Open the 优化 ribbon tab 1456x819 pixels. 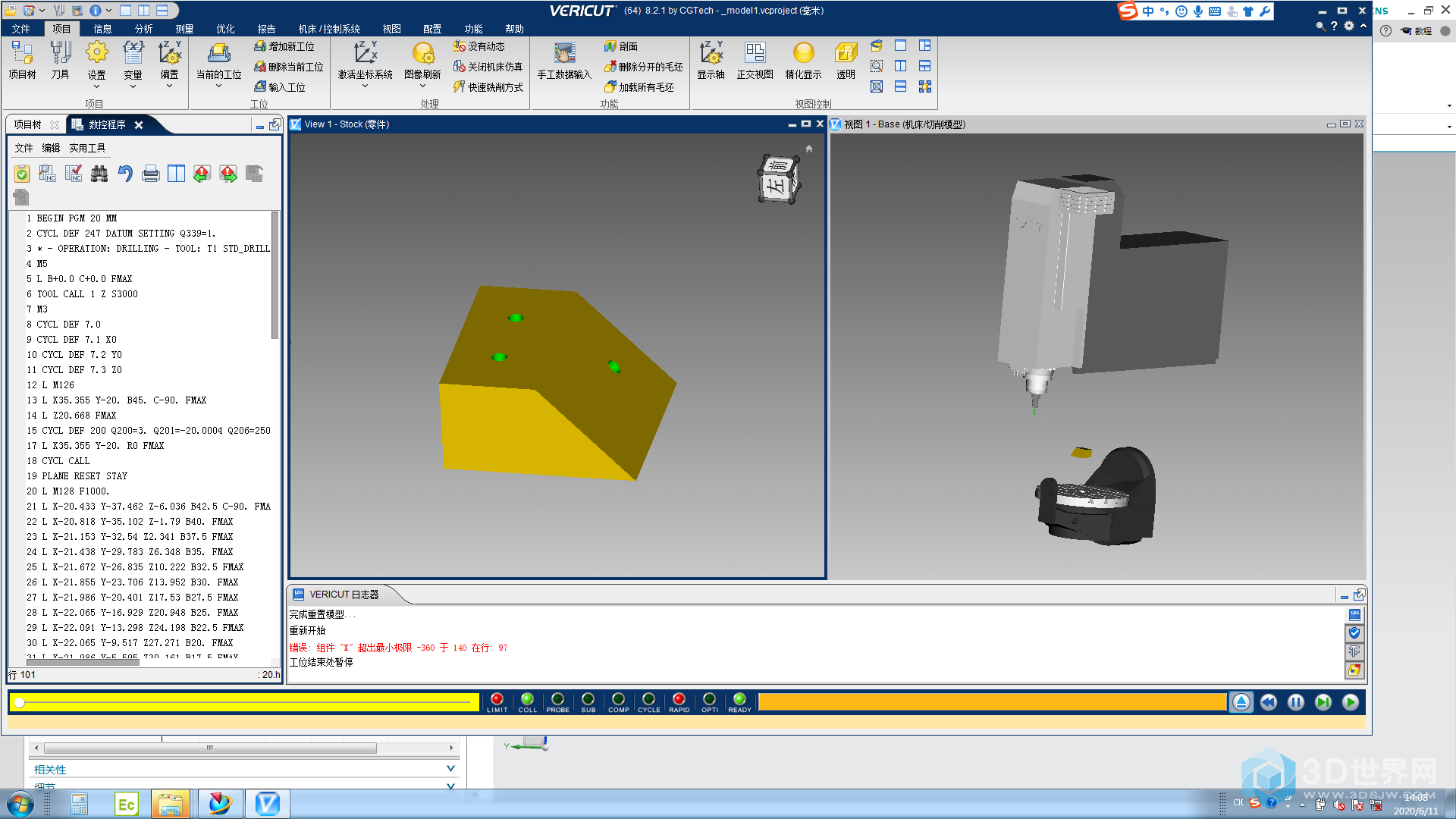point(225,29)
